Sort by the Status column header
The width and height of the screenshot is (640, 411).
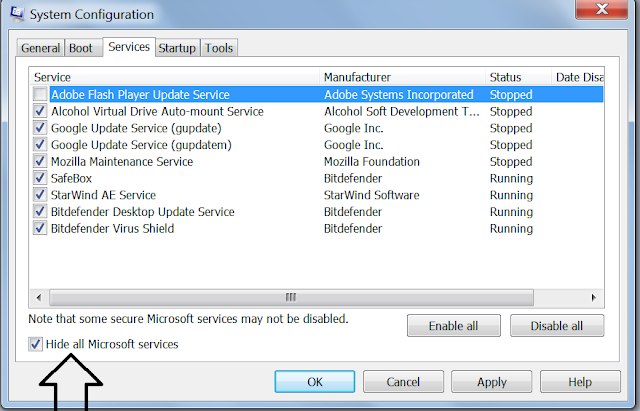(x=518, y=77)
